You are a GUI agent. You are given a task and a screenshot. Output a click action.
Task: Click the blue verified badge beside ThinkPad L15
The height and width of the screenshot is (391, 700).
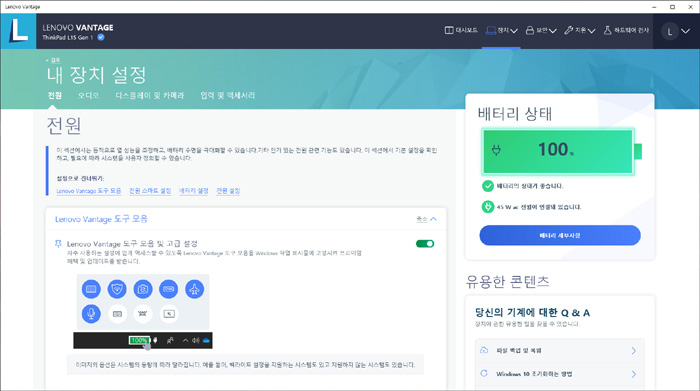(101, 37)
